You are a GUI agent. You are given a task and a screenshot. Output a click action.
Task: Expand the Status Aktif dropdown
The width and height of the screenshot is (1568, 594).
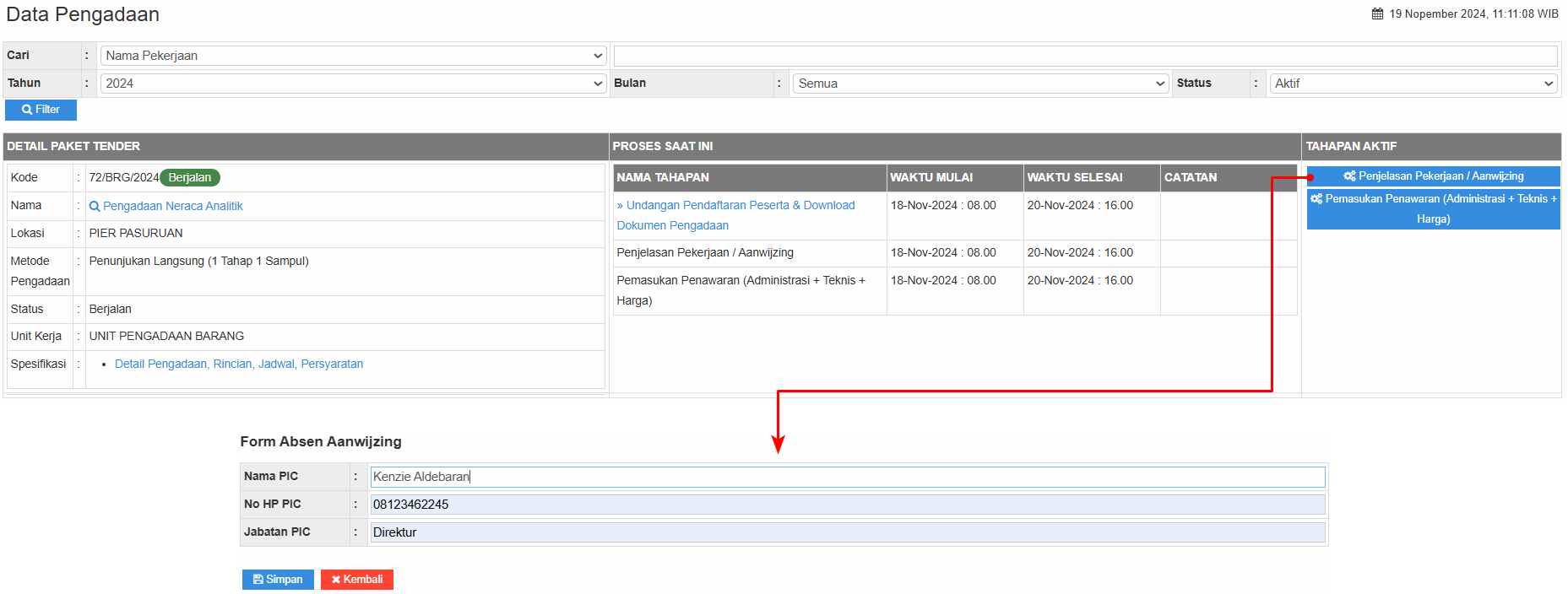pos(1413,84)
